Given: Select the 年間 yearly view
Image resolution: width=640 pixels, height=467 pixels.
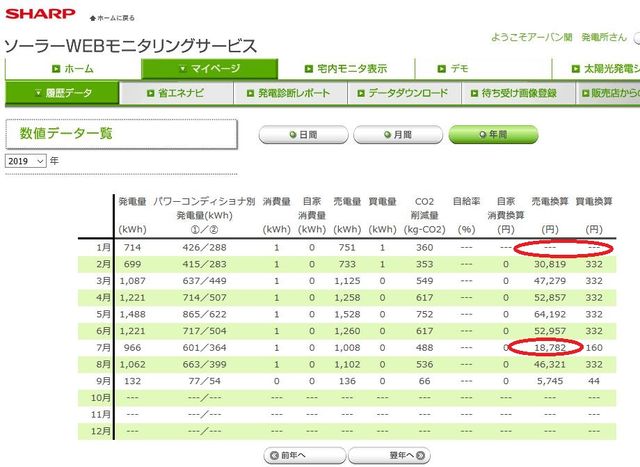Looking at the screenshot, I should [x=493, y=135].
